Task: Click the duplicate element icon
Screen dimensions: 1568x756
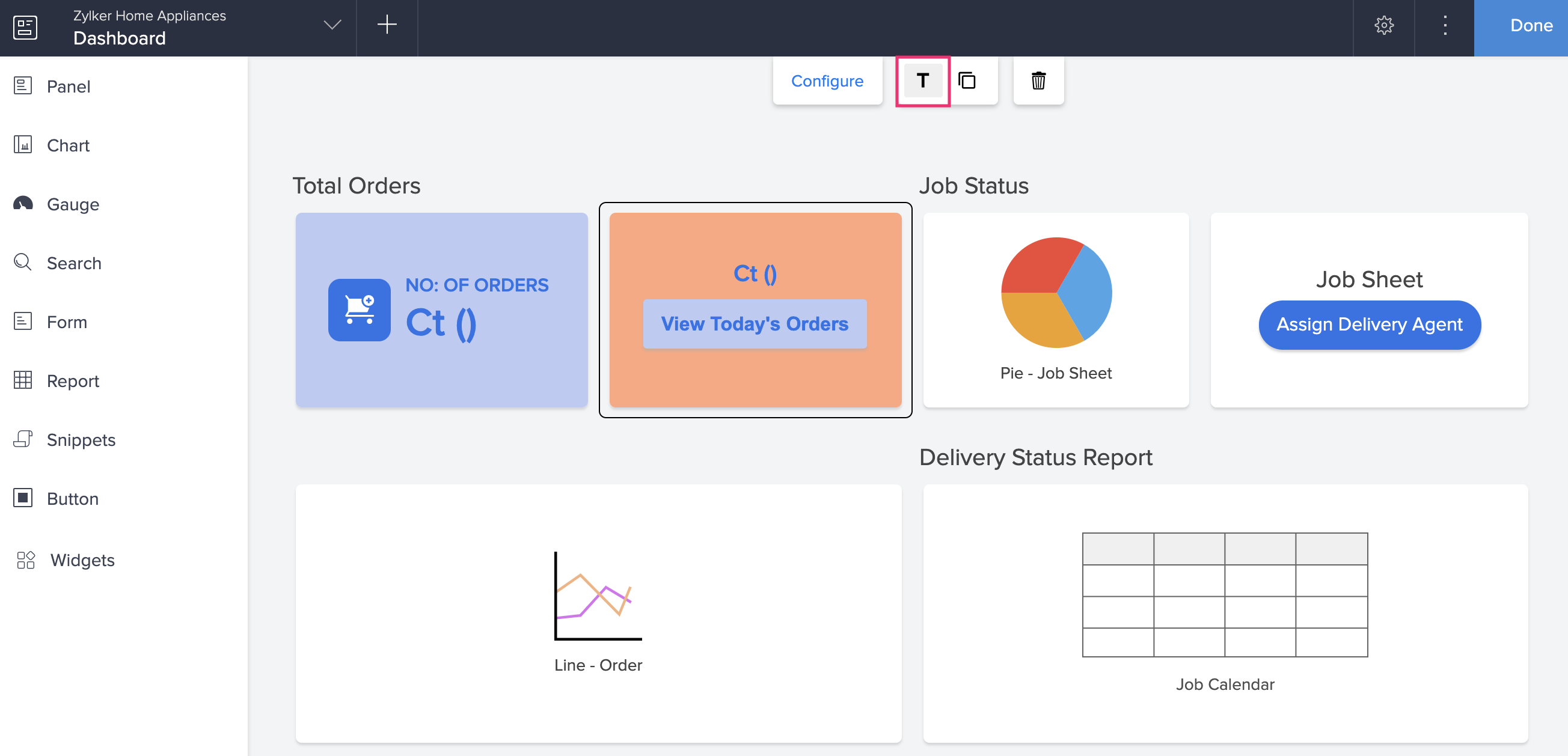Action: tap(967, 81)
